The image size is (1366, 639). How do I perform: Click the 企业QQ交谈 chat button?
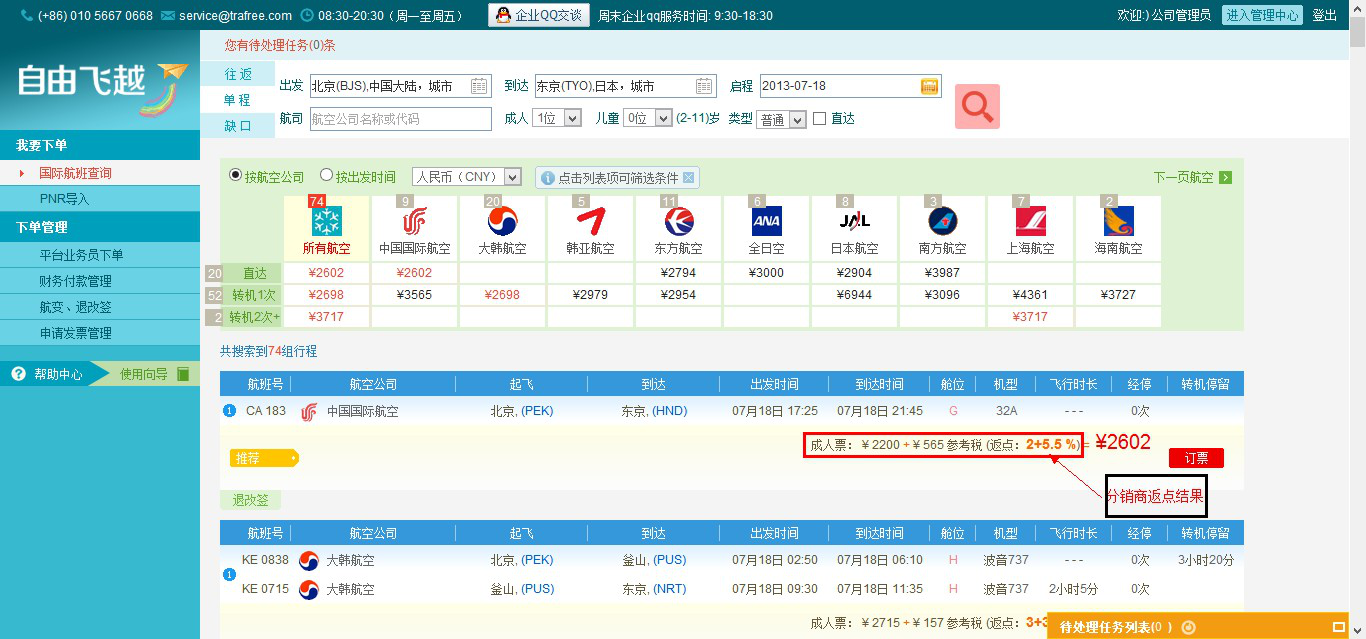(x=538, y=15)
